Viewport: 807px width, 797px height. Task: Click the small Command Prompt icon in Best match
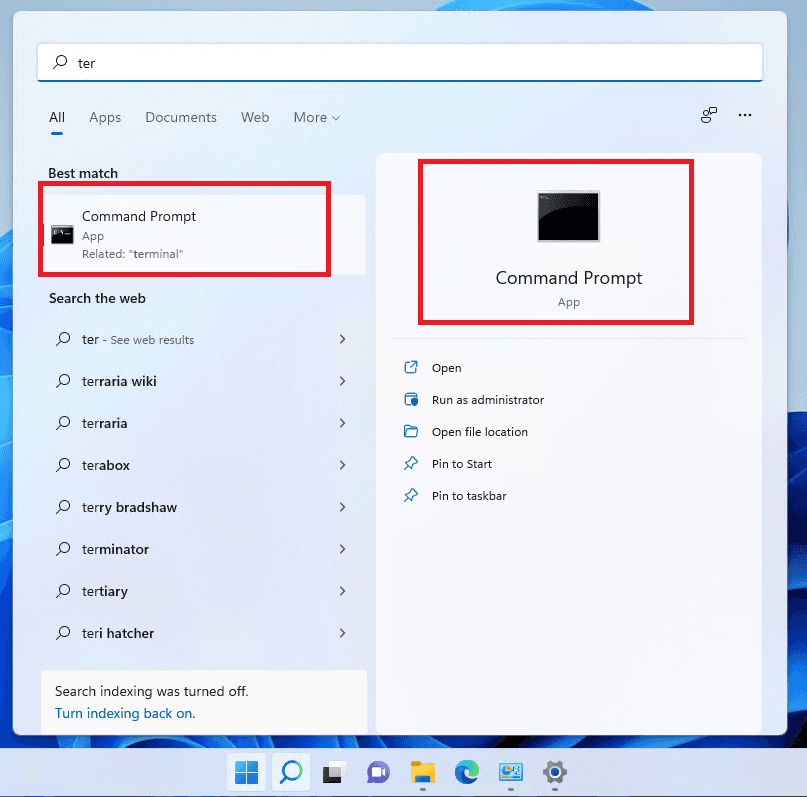[62, 235]
